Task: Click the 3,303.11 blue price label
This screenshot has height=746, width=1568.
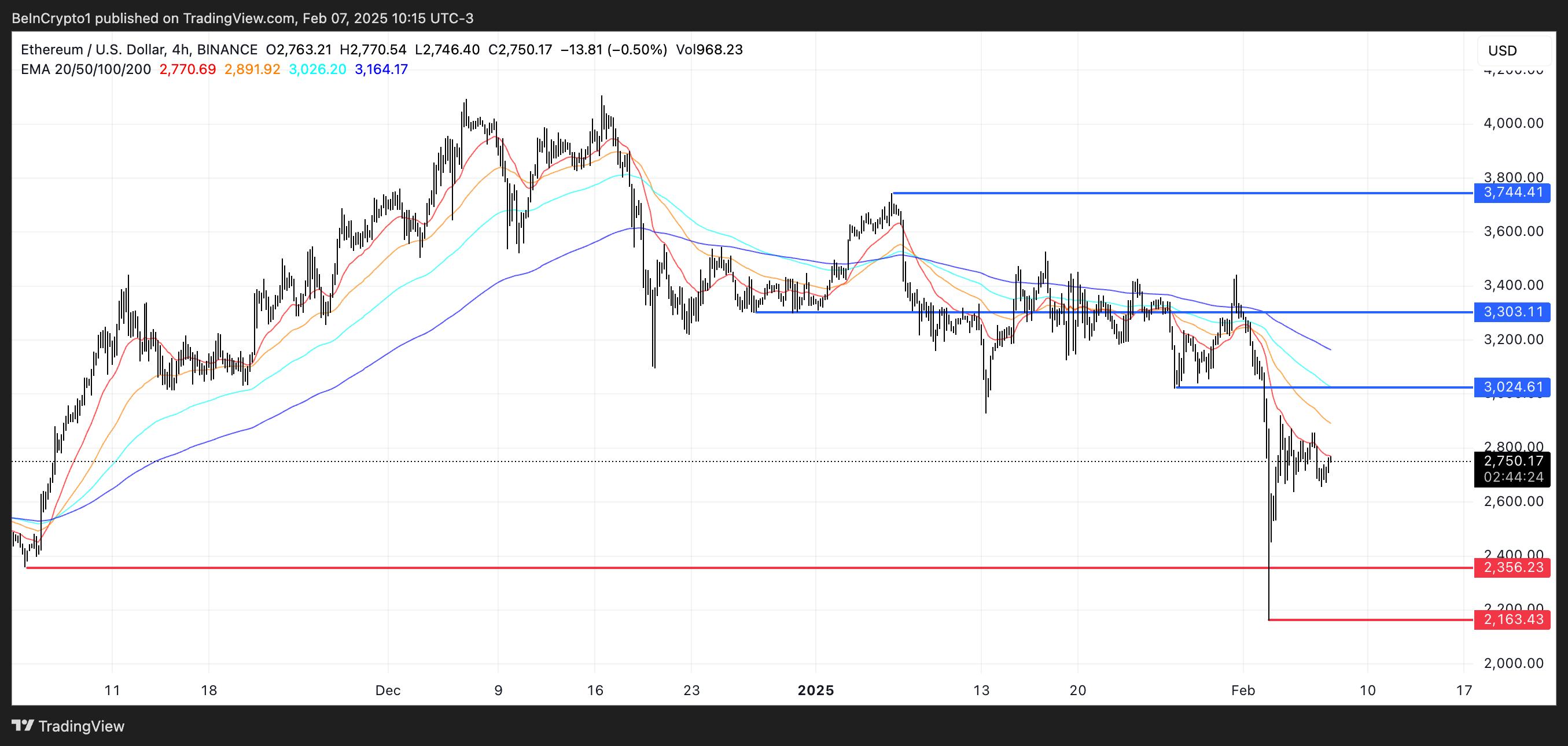Action: (1512, 312)
